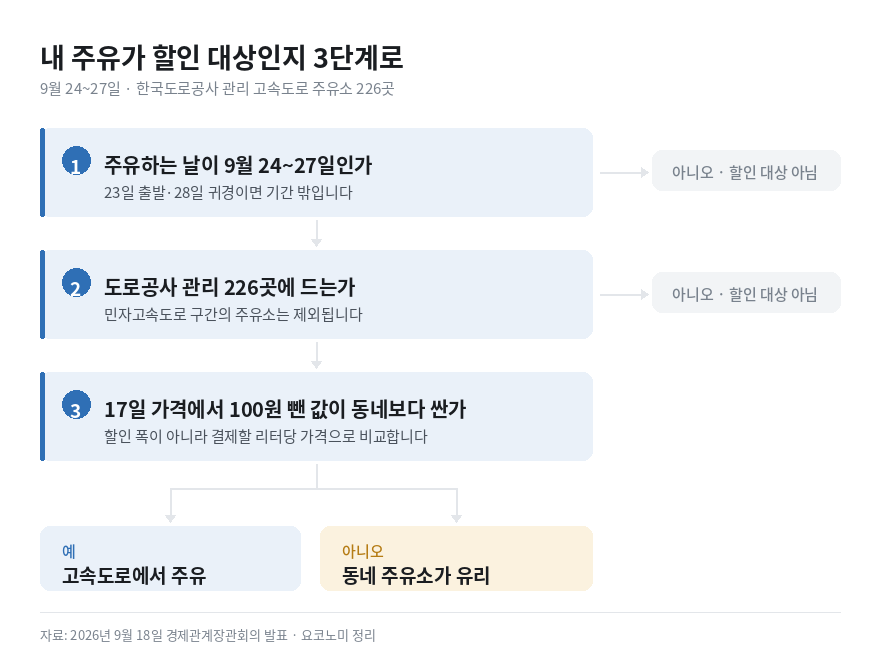The width and height of the screenshot is (880, 656).
Task: Click the source footnote mentioning 경제관계장관회의
Action: (x=208, y=635)
